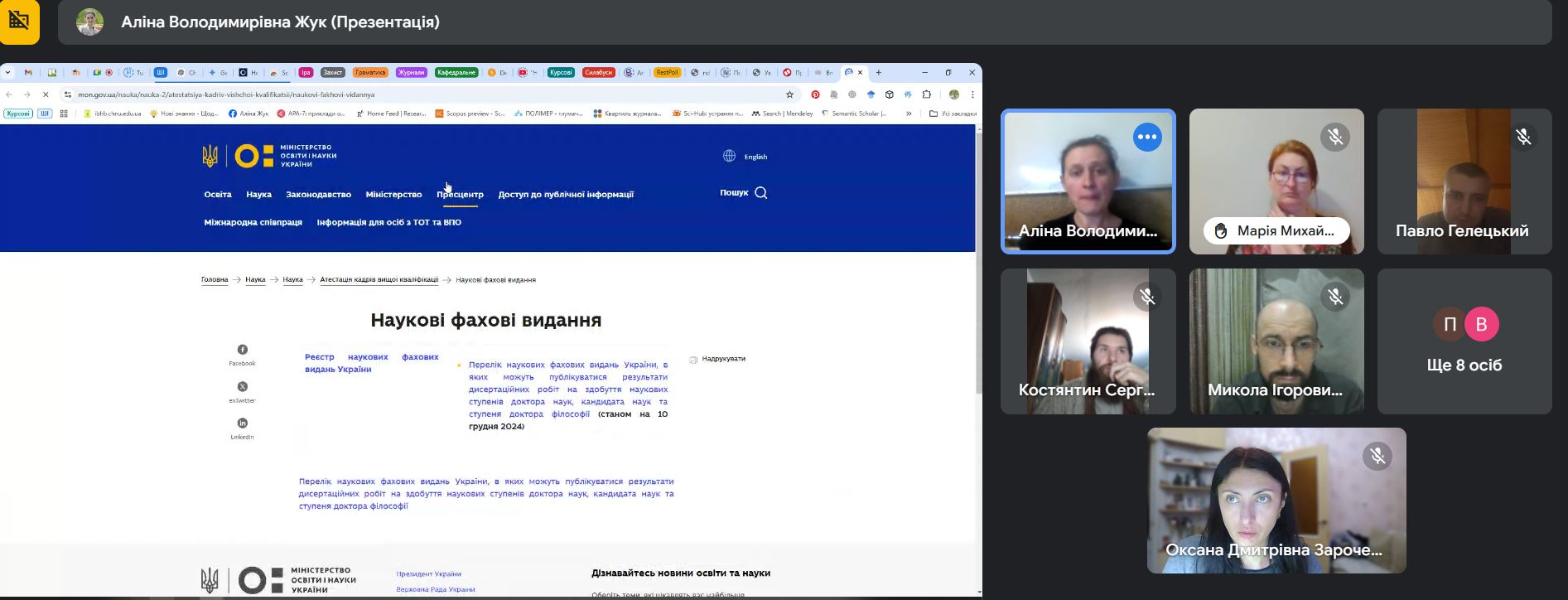Screen dimensions: 1568x600
Task: Expand the hidden bookmarks chevron
Action: coord(909,114)
